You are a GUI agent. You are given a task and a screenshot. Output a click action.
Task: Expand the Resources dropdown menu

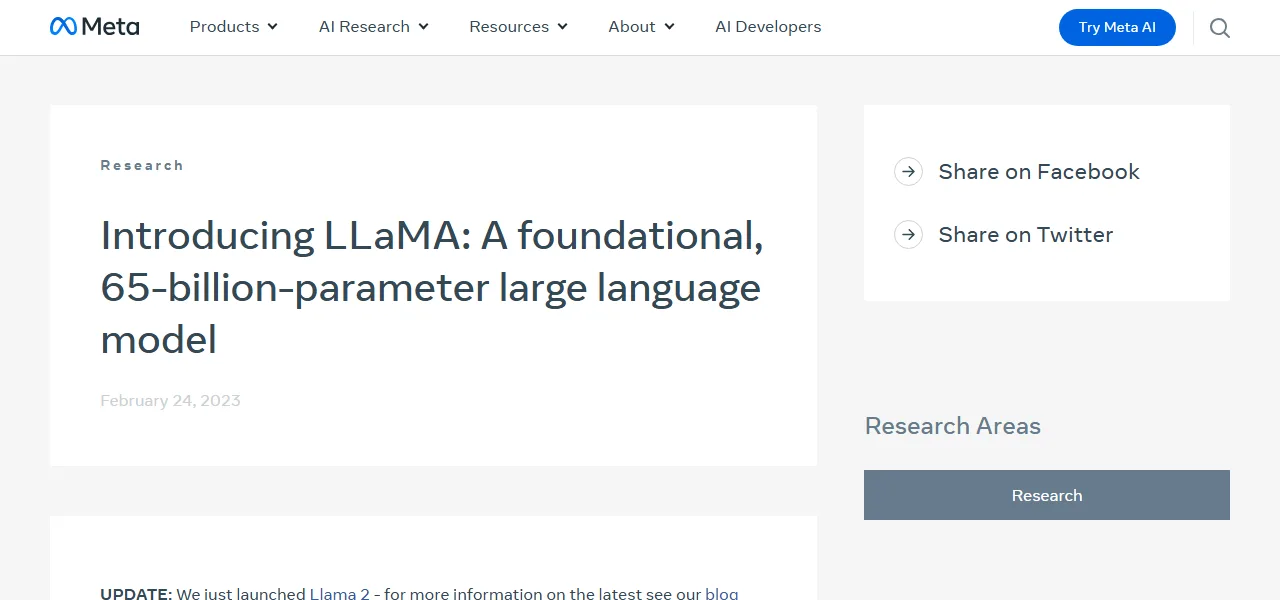519,27
